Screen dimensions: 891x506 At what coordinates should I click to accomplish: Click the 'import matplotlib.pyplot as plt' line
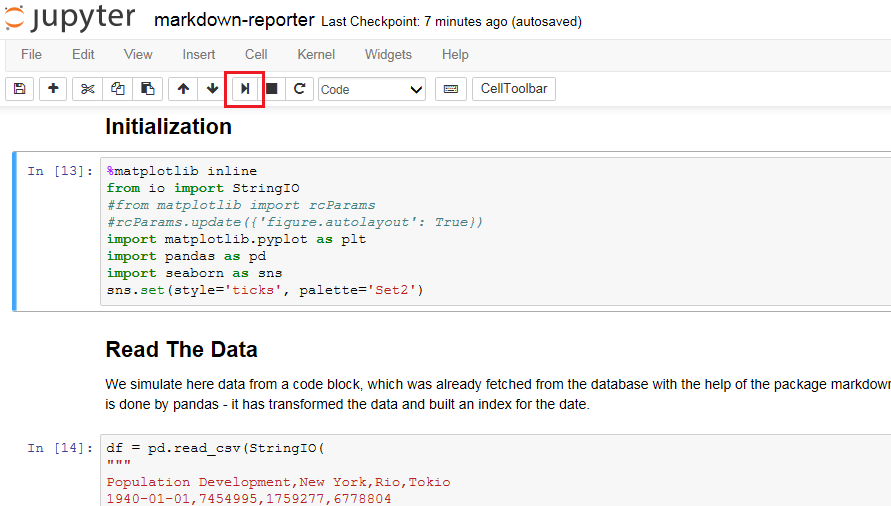[x=236, y=239]
